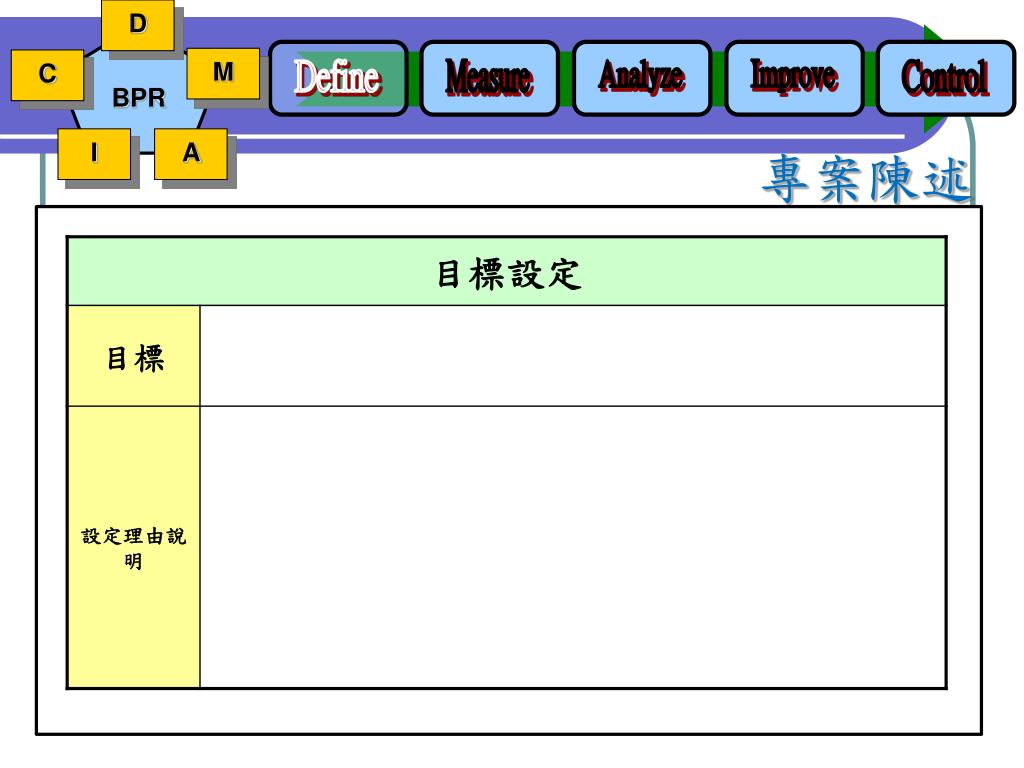Click the empty field beside 目標

(x=573, y=356)
